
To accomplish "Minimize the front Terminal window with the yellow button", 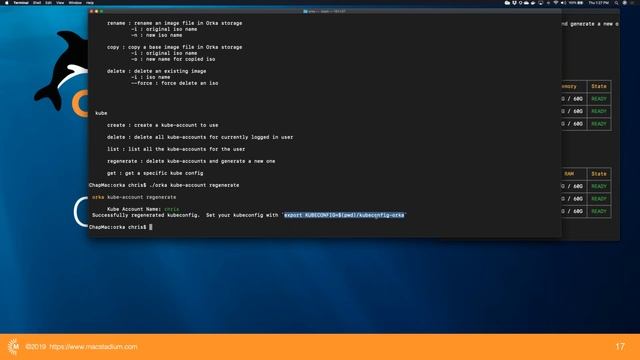I will pyautogui.click(x=96, y=11).
